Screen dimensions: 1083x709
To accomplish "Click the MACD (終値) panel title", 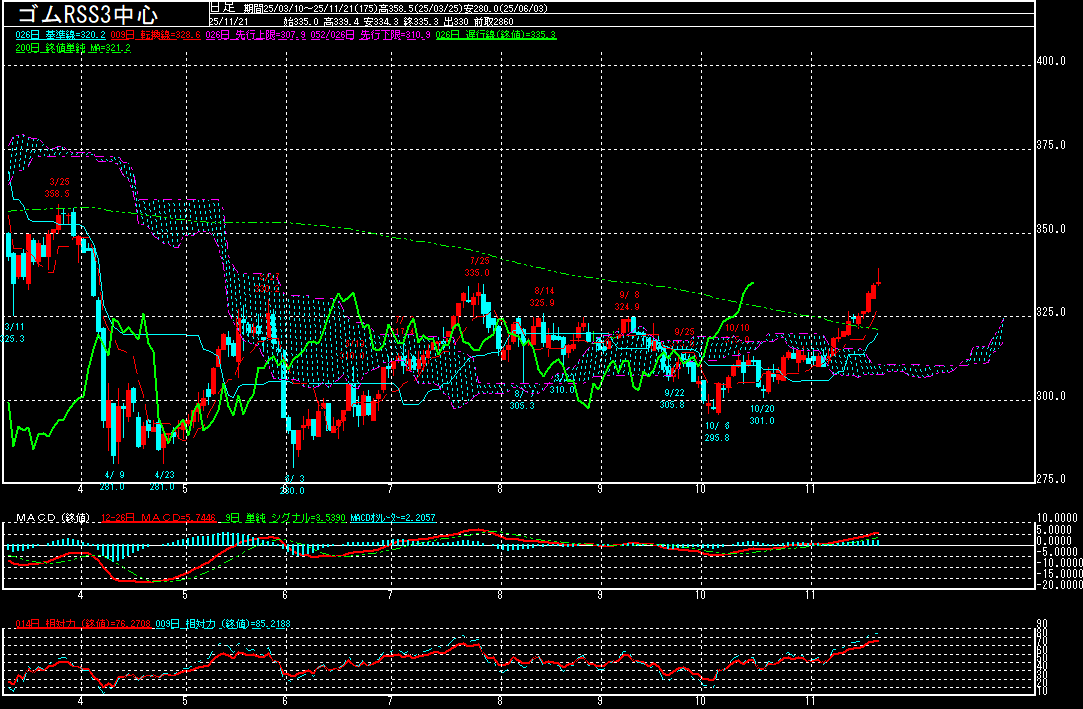I will pyautogui.click(x=50, y=518).
